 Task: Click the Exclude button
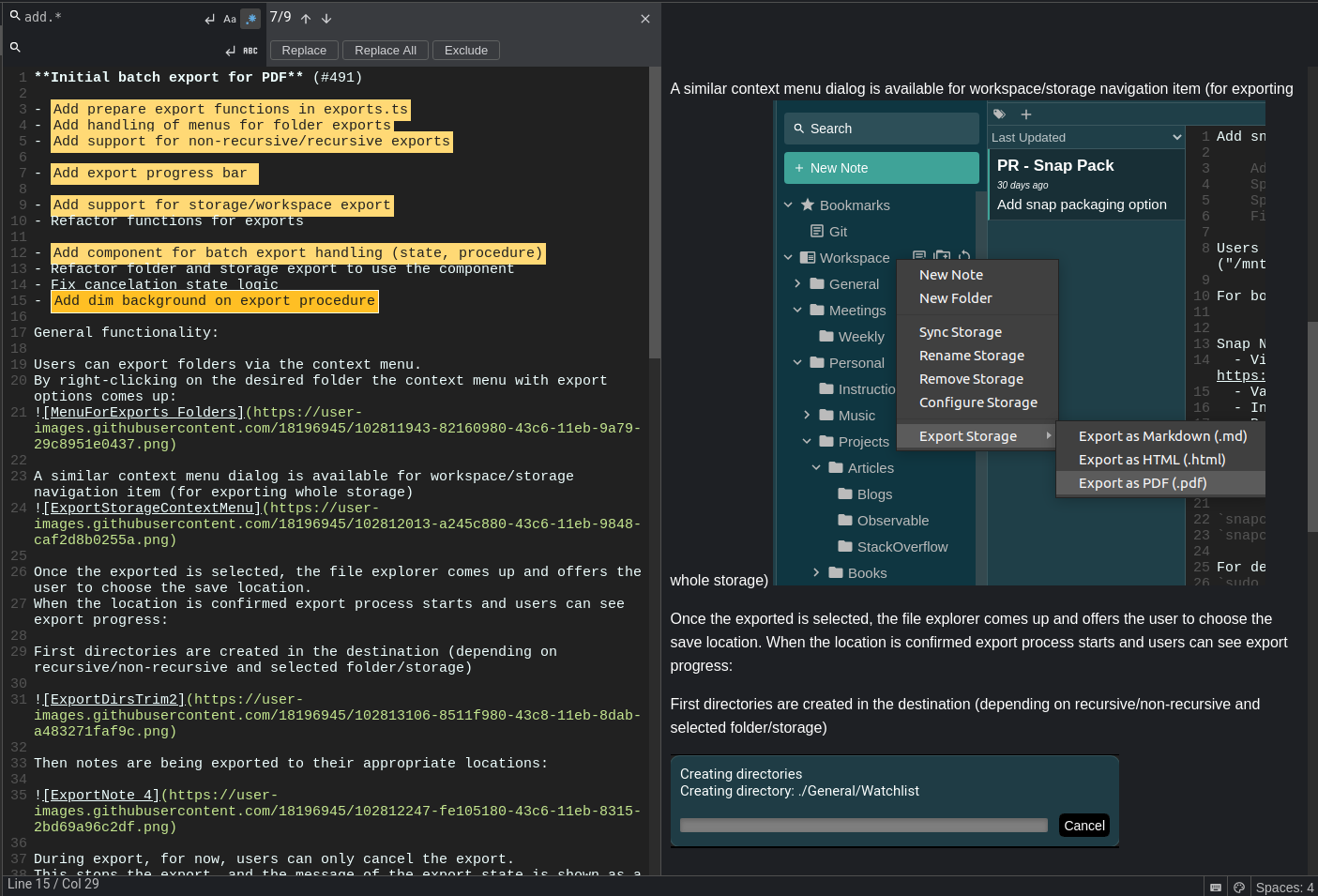click(466, 51)
